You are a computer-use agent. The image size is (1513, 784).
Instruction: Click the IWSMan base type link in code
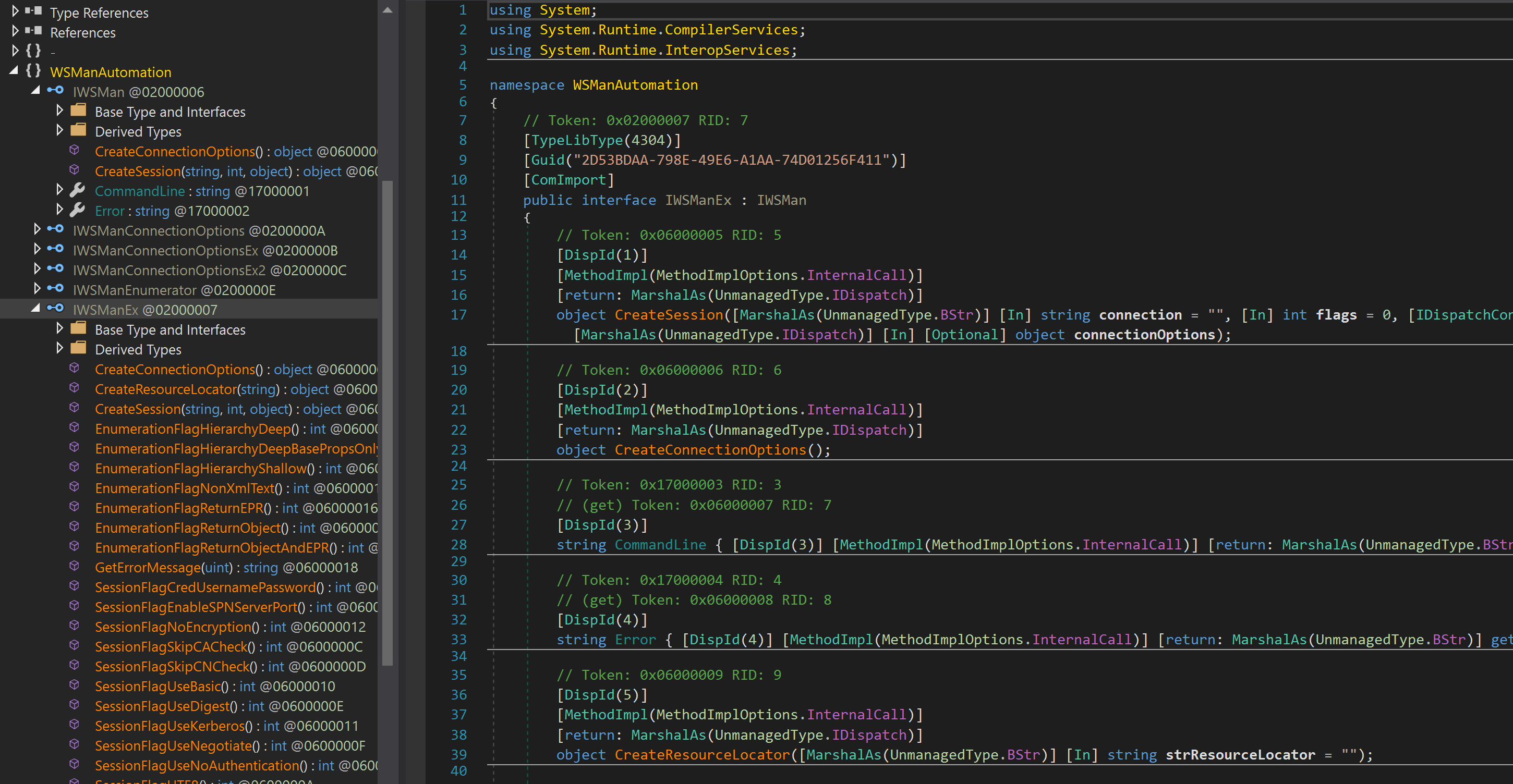point(781,200)
